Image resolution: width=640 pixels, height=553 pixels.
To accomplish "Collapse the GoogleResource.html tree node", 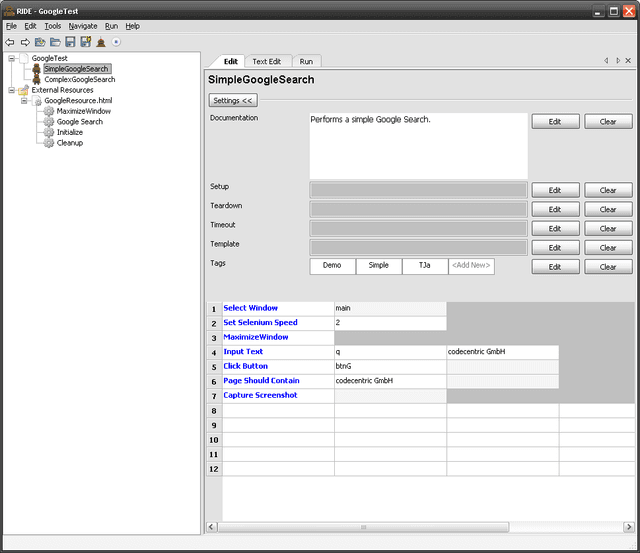I will (x=24, y=101).
